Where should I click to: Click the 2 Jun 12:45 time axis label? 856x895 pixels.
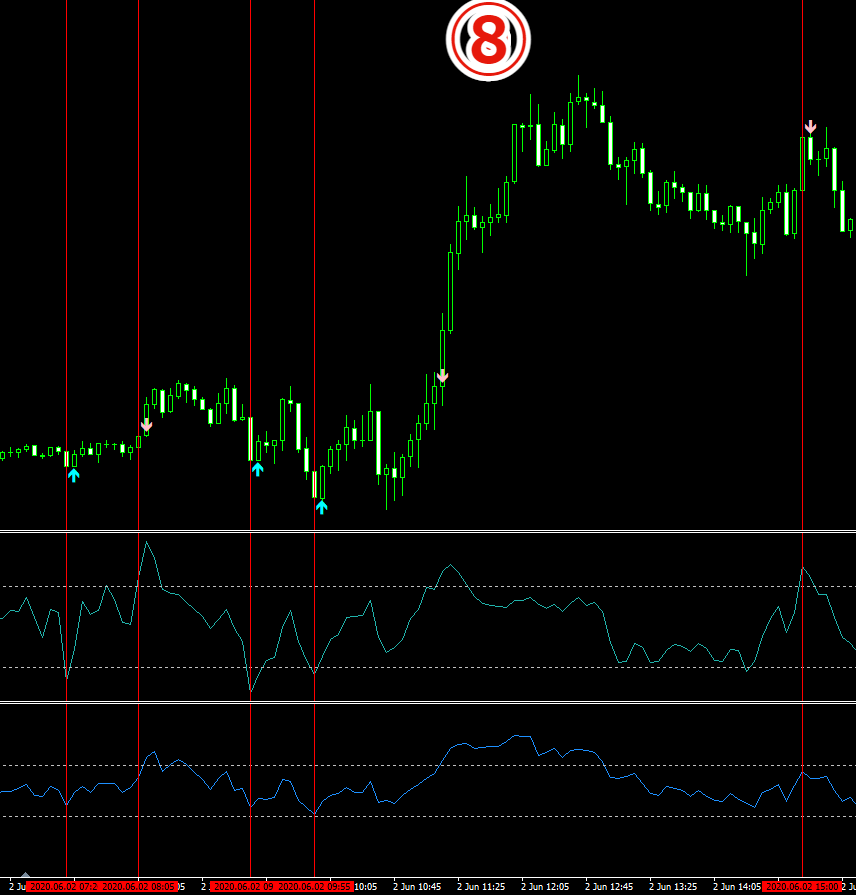coord(609,886)
